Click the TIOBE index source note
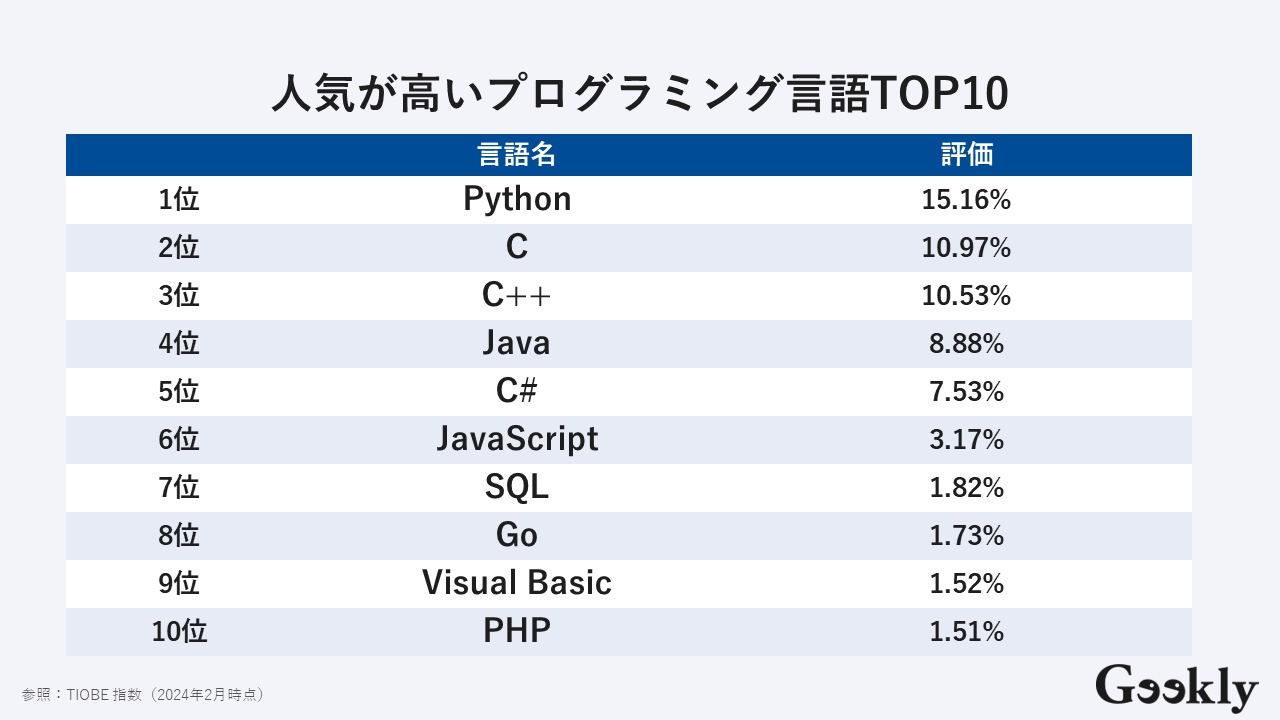1280x720 pixels. (143, 694)
